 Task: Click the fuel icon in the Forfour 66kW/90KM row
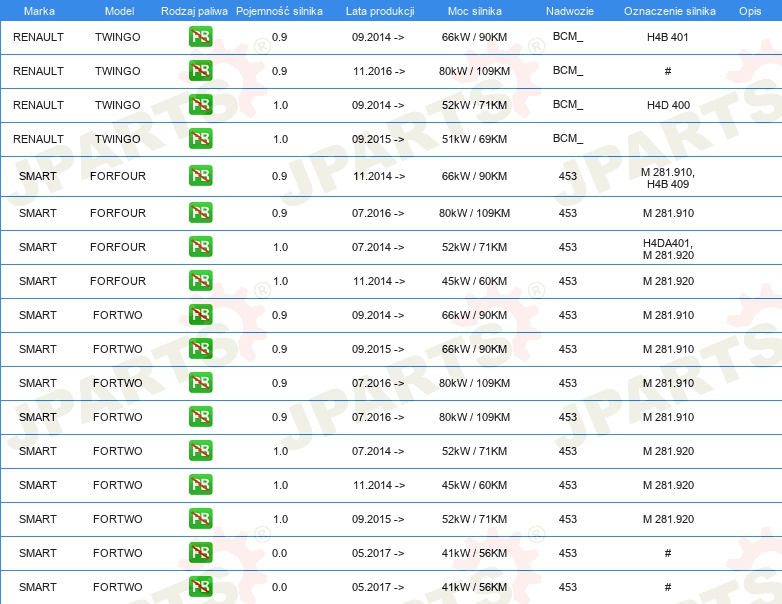200,176
